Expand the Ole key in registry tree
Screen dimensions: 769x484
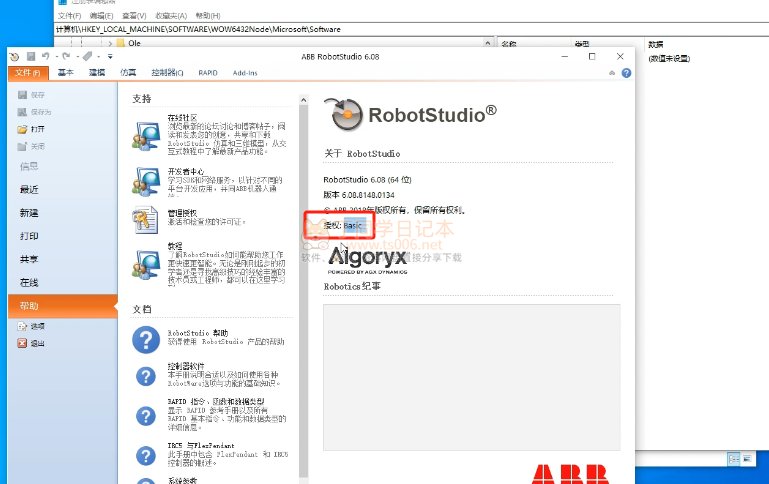pyautogui.click(x=110, y=43)
